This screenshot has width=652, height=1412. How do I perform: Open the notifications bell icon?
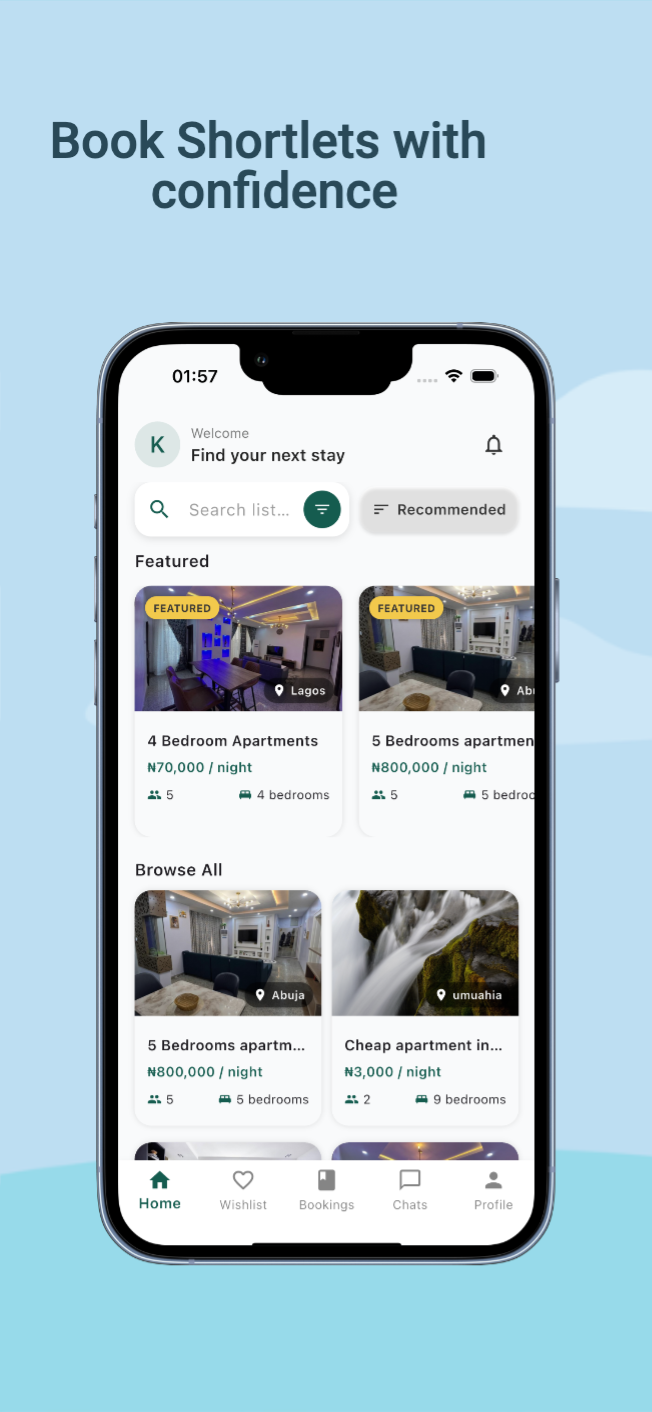pyautogui.click(x=493, y=445)
